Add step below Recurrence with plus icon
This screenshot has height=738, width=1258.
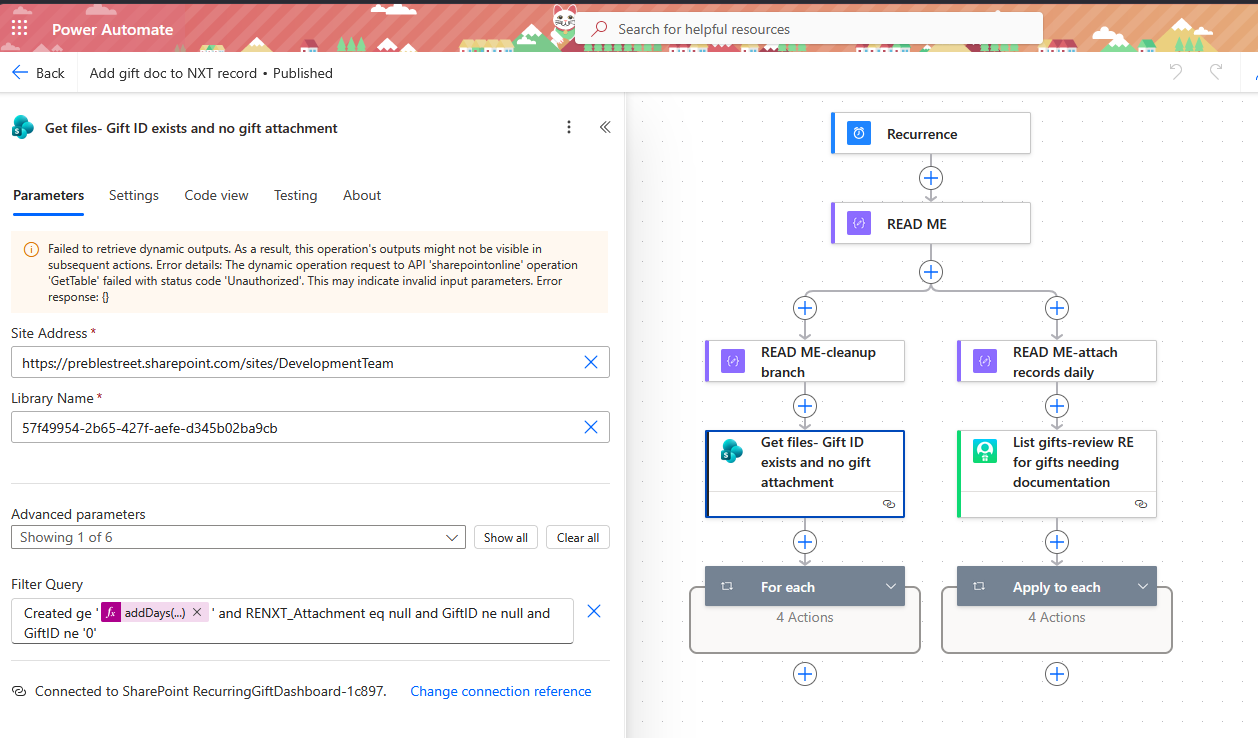pyautogui.click(x=931, y=178)
